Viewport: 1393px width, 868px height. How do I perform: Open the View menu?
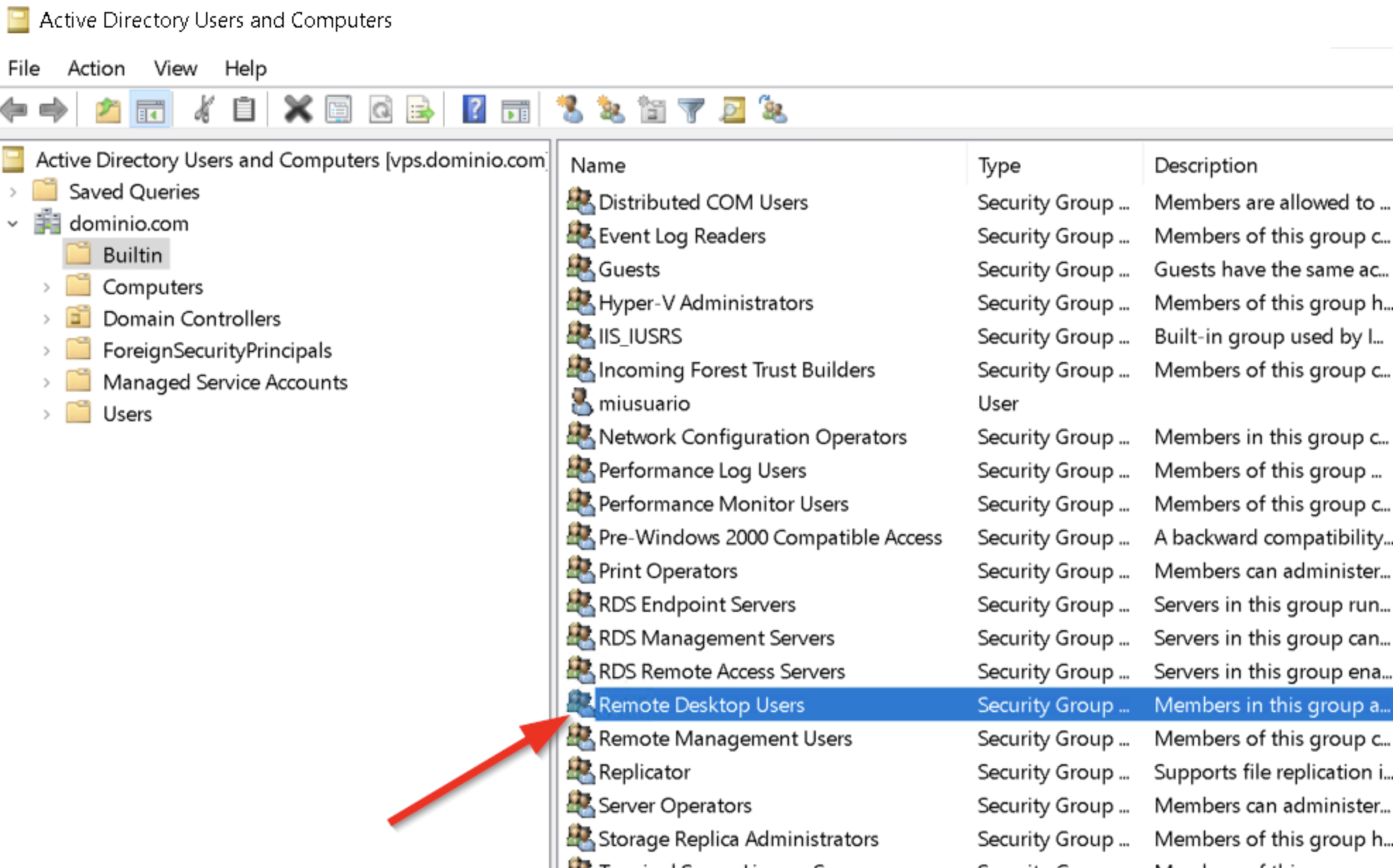pos(175,68)
